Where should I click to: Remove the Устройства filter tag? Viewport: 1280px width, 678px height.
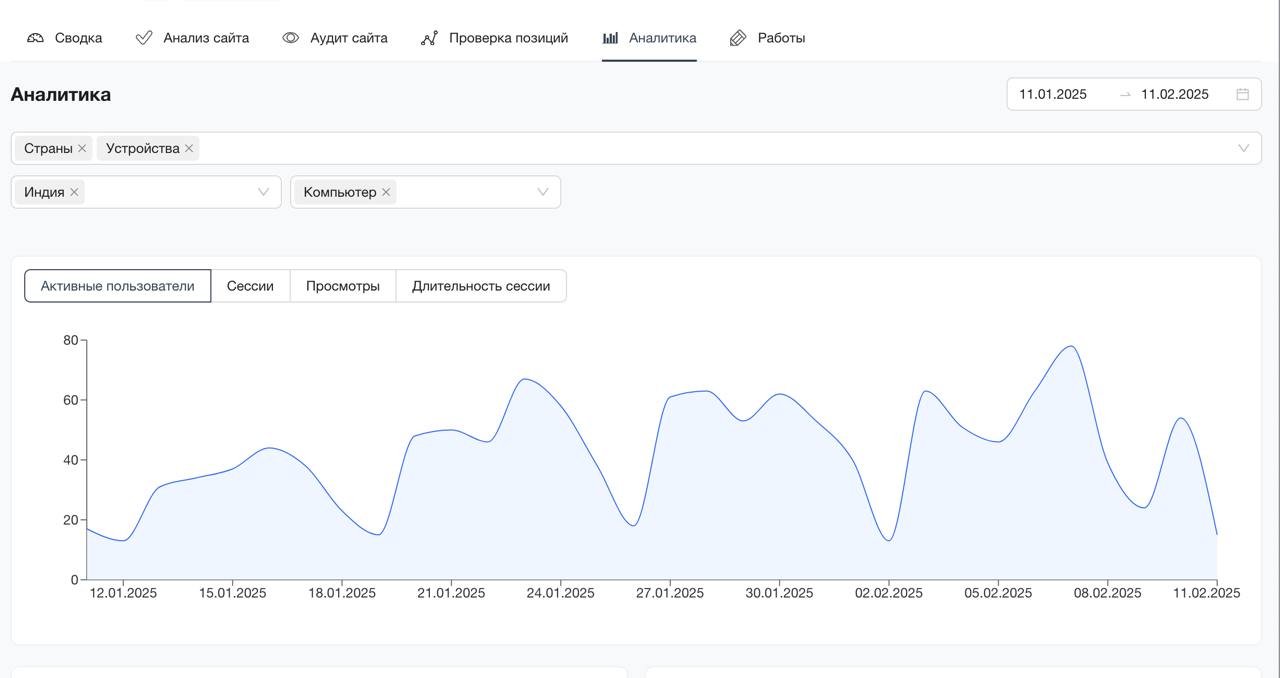tap(189, 148)
